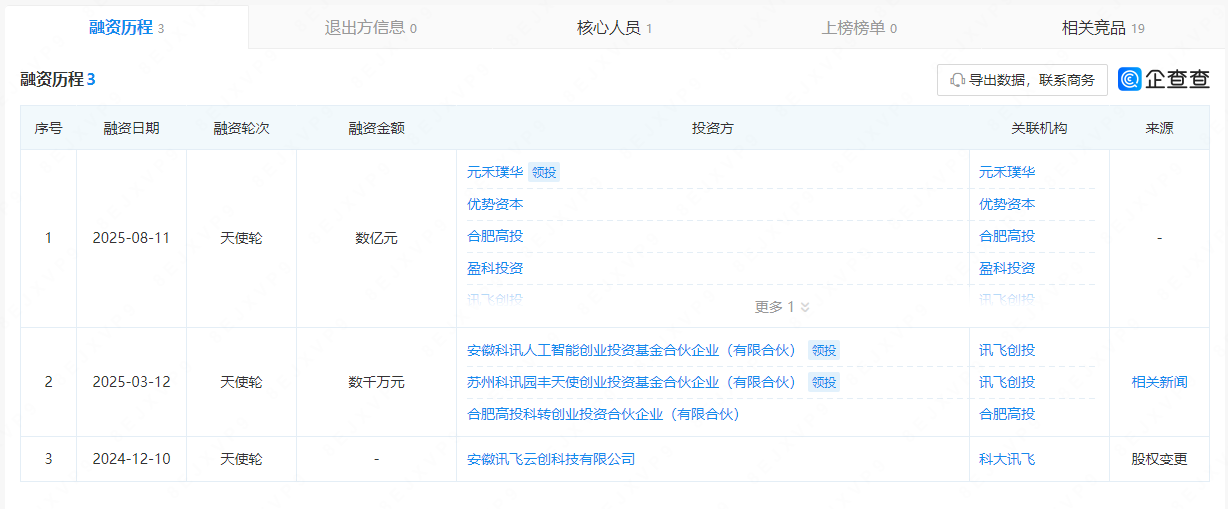Viewport: 1228px width, 509px height.
Task: Click date cell 2025-08-11
Action: pyautogui.click(x=131, y=238)
